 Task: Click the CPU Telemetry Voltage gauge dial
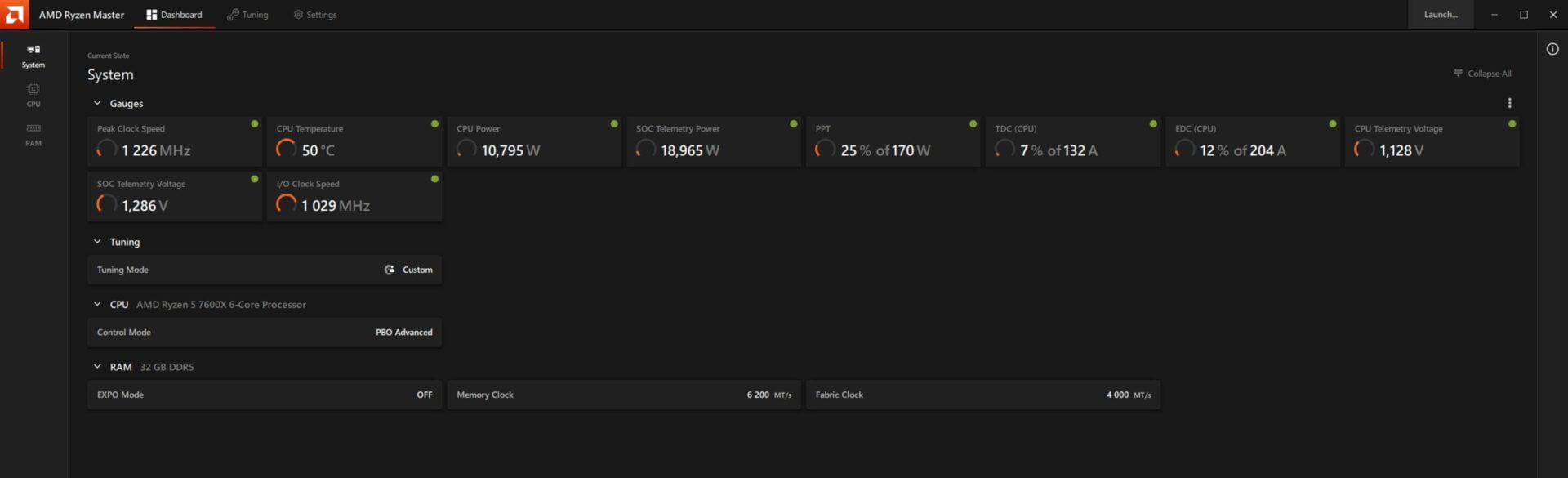pos(1365,149)
